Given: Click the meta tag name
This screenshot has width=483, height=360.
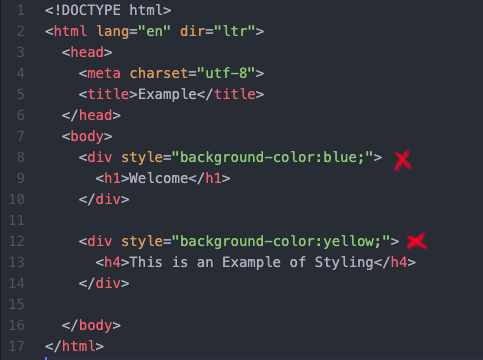Looking at the screenshot, I should pos(104,73).
